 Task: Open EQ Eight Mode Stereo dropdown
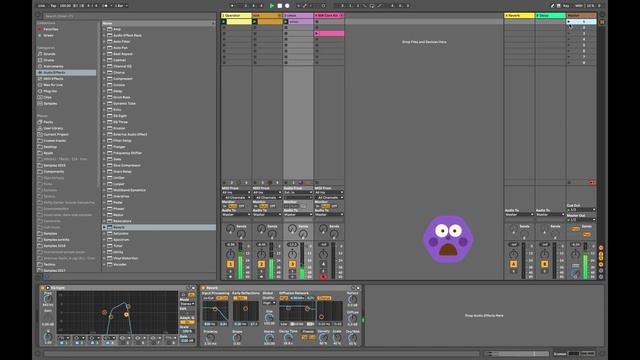point(187,304)
